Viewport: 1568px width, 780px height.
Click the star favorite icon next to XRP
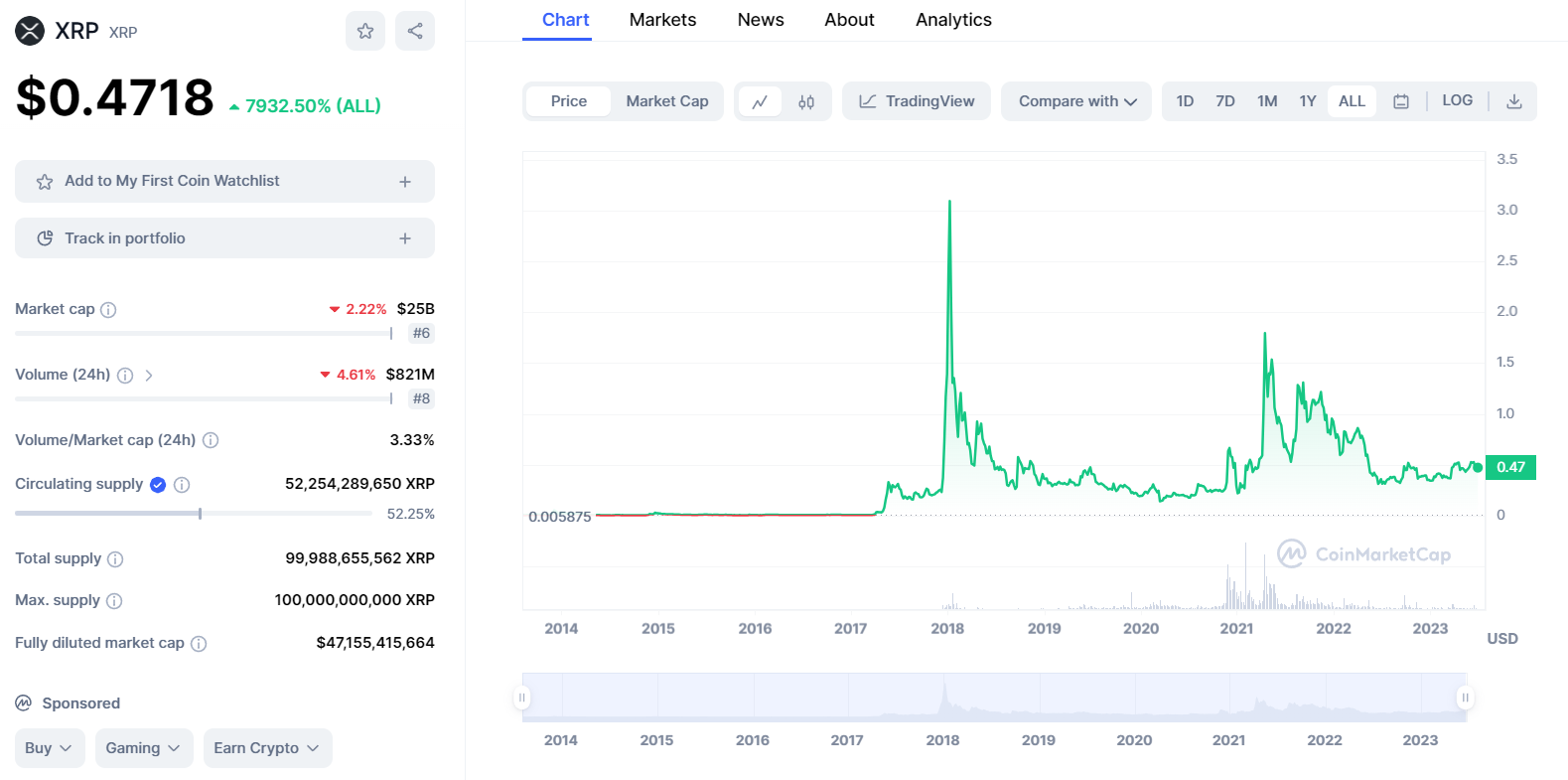coord(365,31)
